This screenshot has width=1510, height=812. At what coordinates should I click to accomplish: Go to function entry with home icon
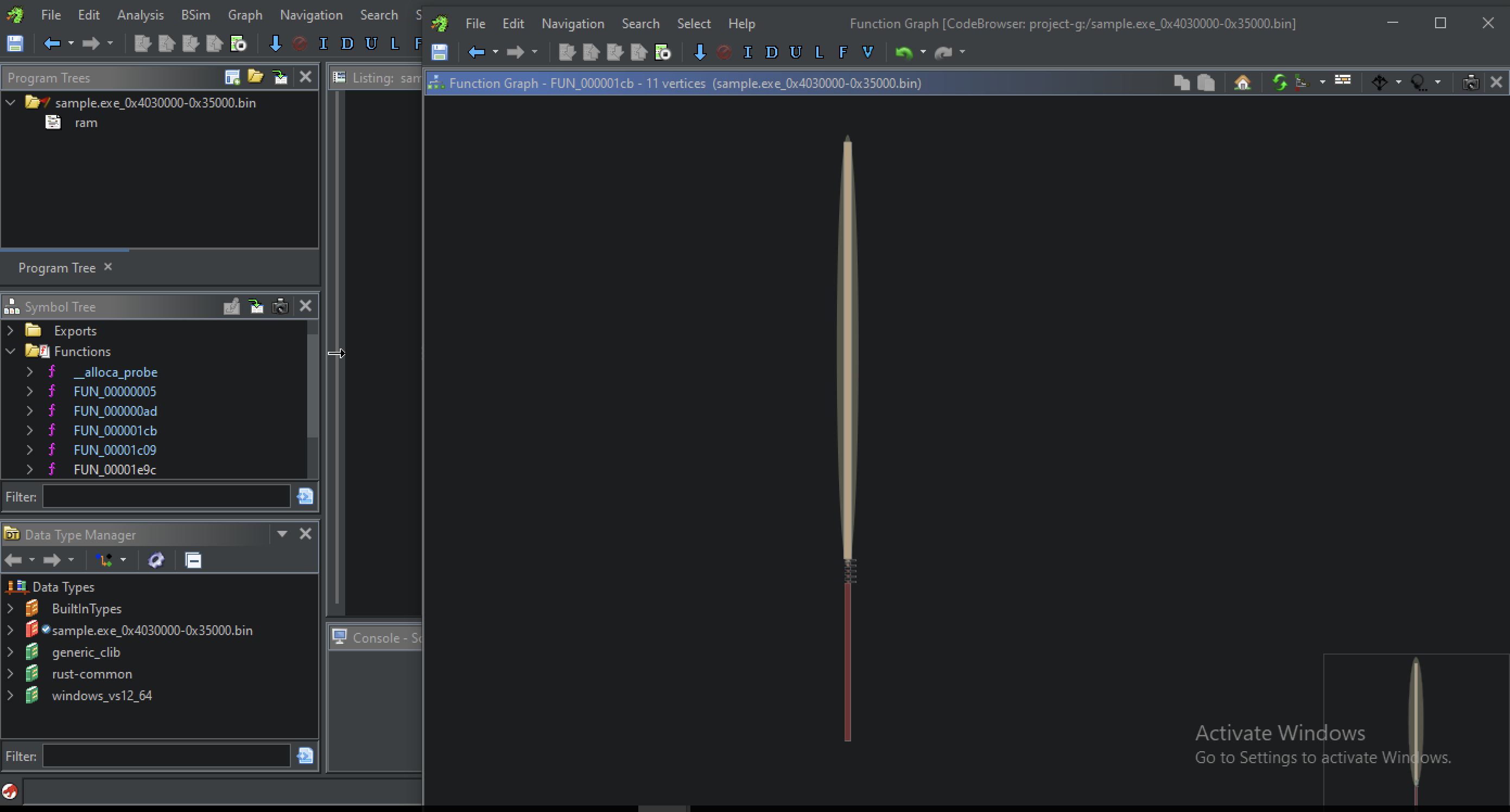click(x=1242, y=83)
